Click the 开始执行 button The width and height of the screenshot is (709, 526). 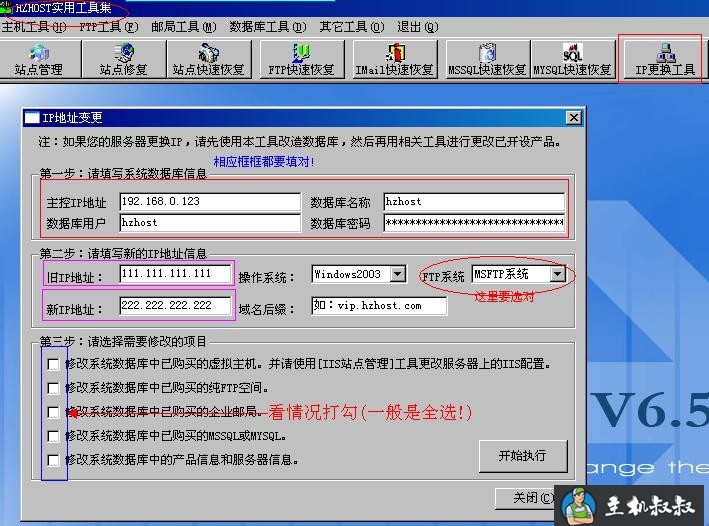523,456
